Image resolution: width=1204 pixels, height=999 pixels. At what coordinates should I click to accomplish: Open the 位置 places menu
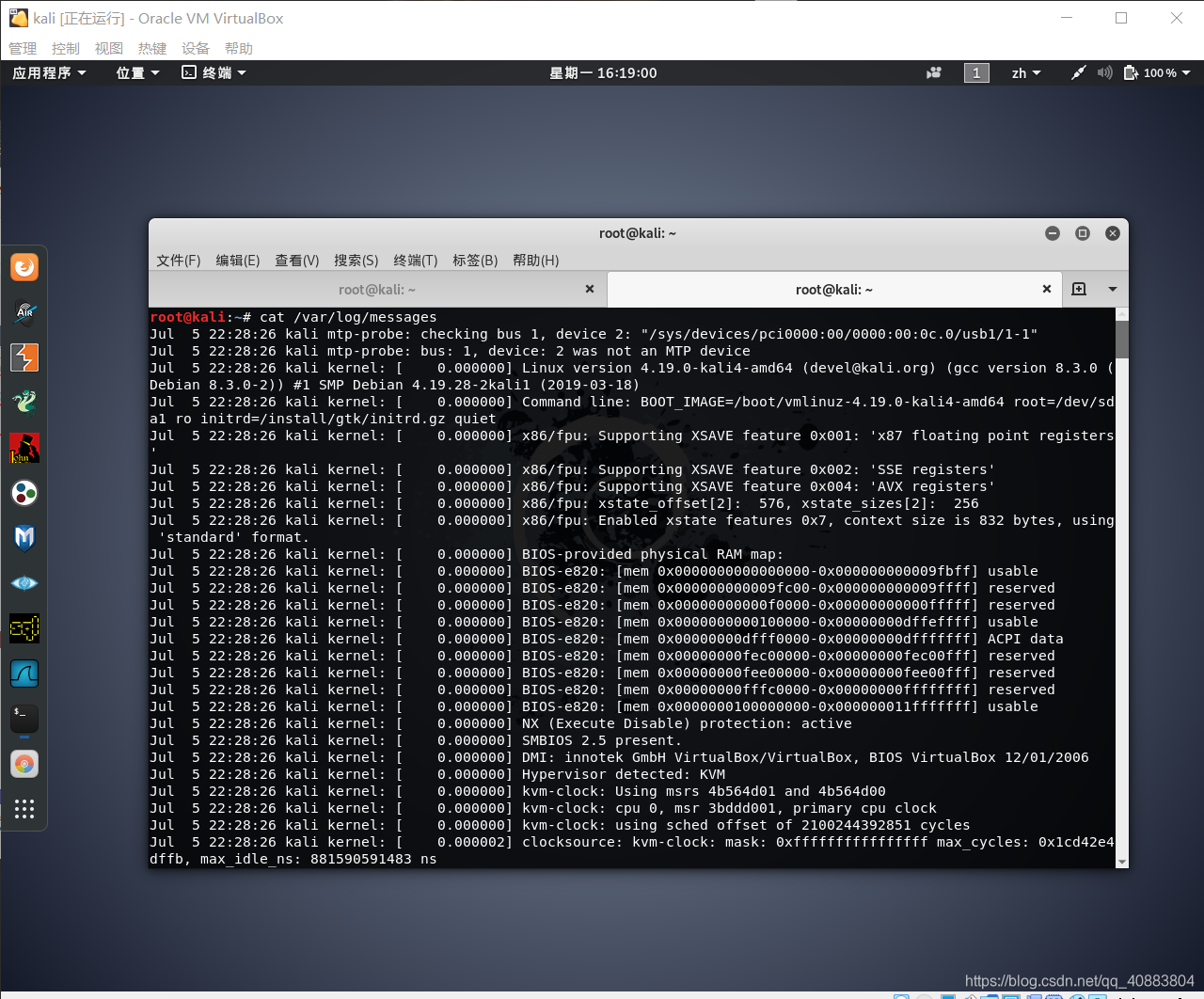(x=137, y=72)
